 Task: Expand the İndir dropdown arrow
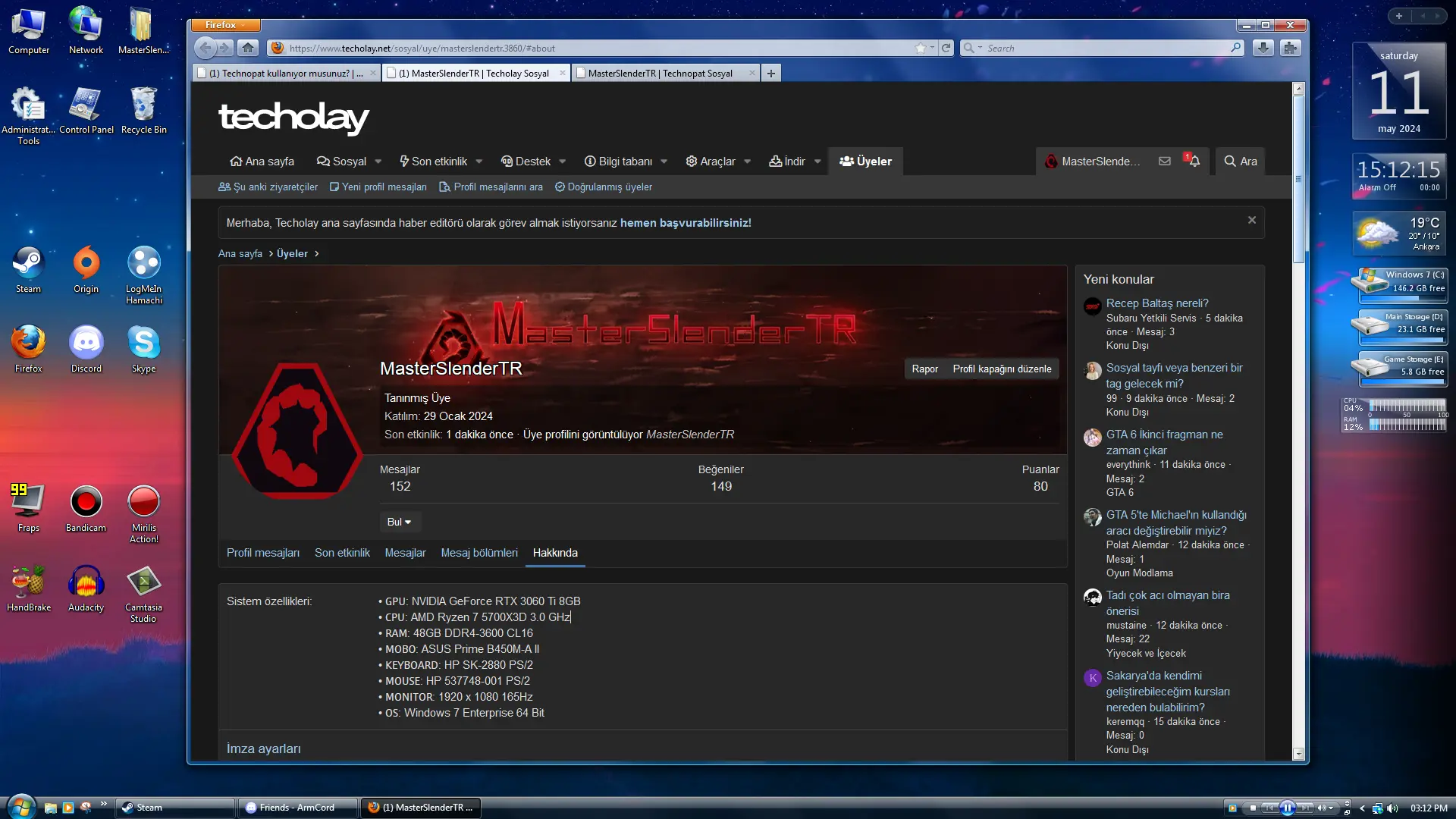[x=817, y=162]
